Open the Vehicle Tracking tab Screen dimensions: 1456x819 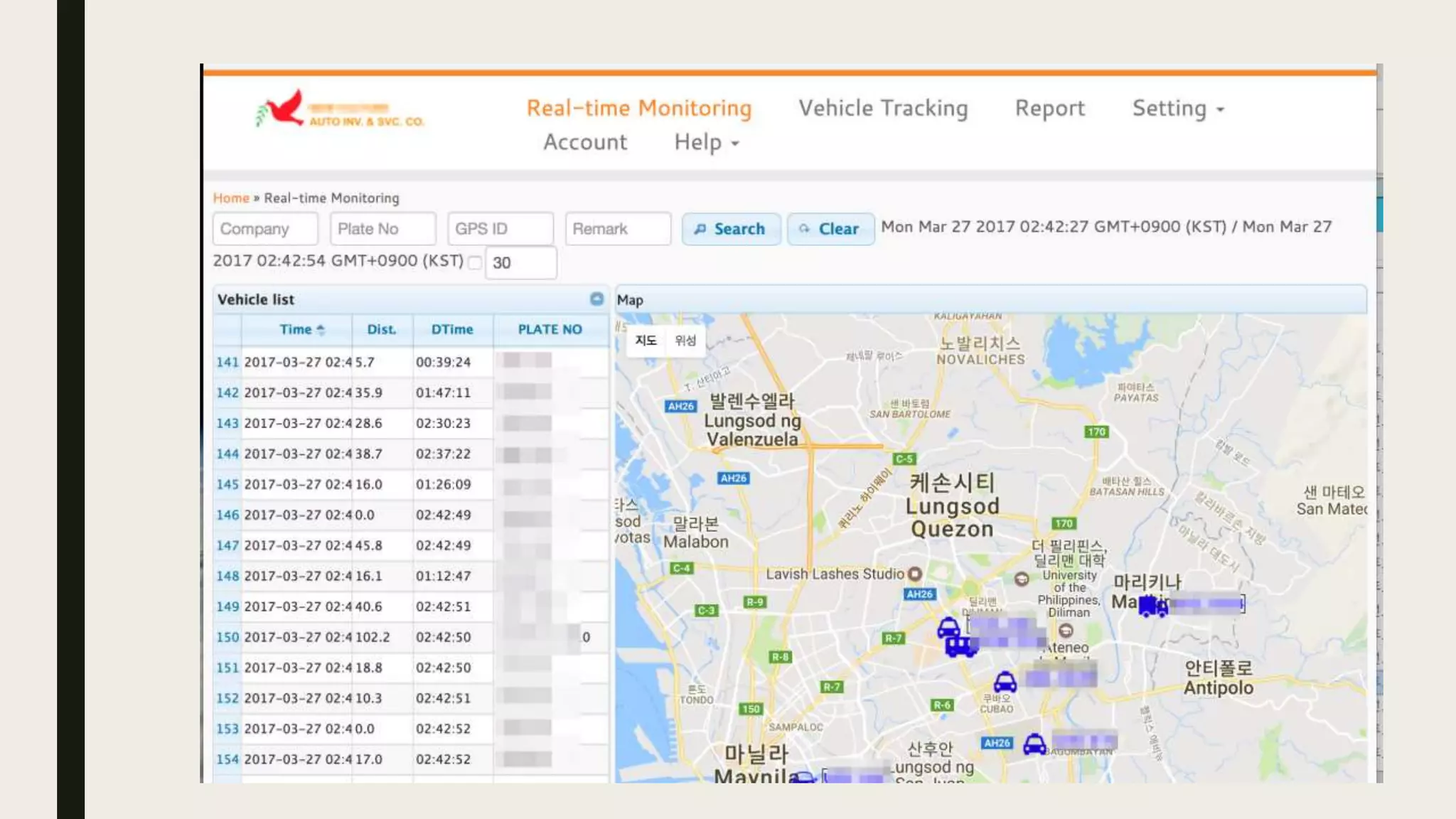point(883,109)
